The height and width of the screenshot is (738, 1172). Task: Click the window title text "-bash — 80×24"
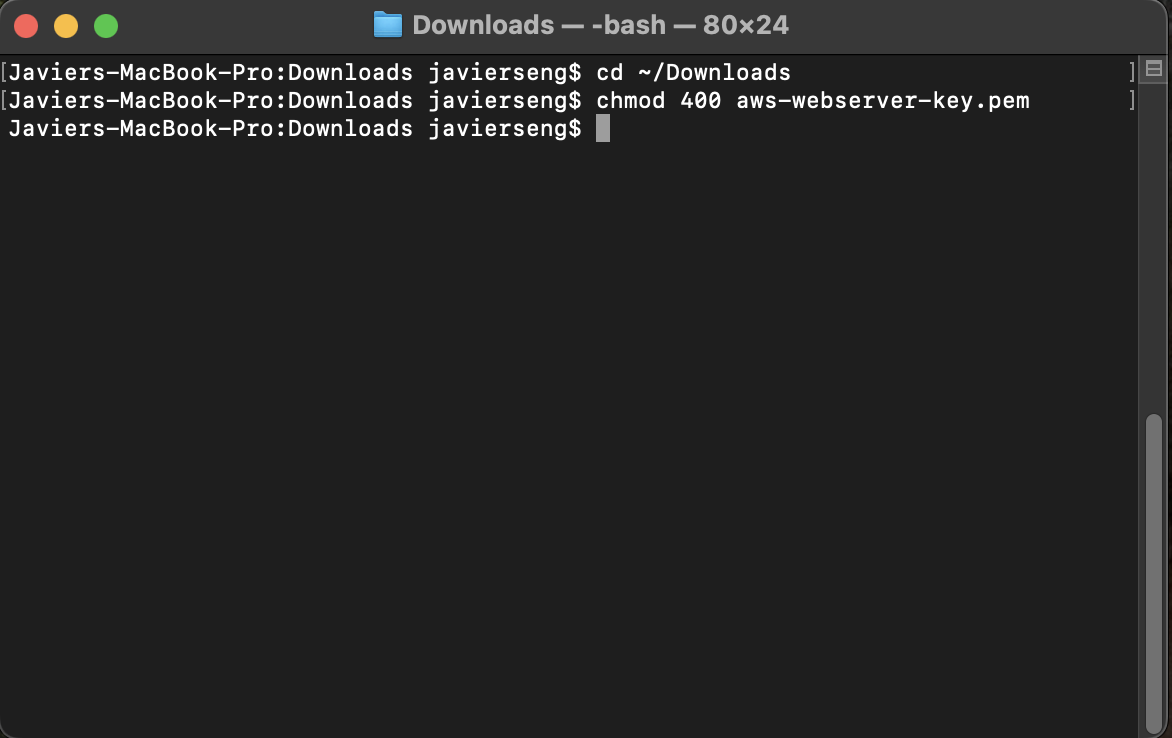point(689,25)
